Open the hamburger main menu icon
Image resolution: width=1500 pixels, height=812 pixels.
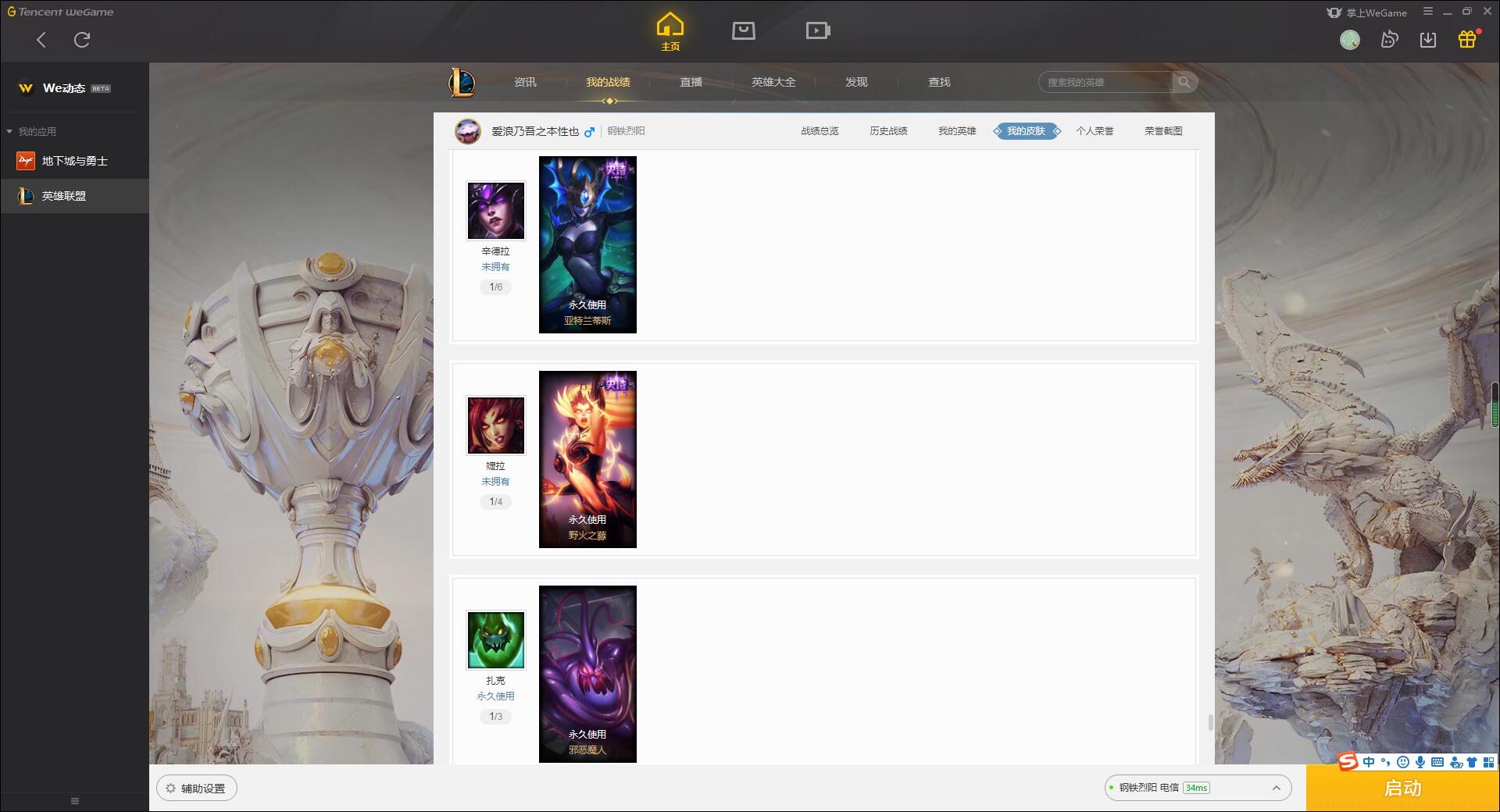coord(1428,12)
